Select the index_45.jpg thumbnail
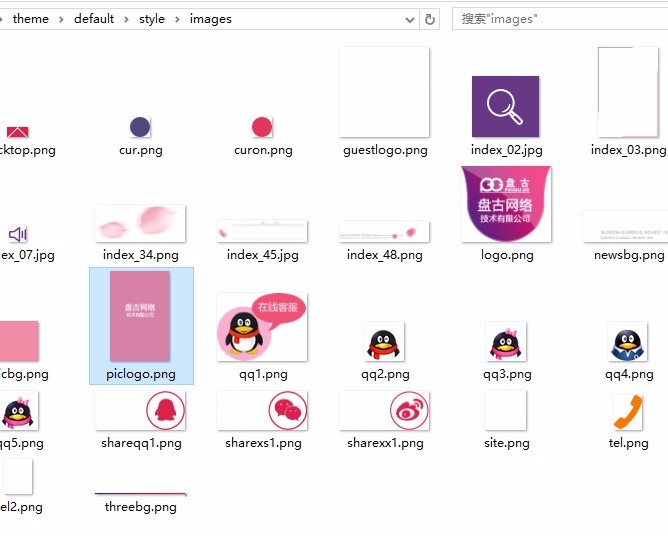Screen dimensions: 668x536 click(262, 231)
